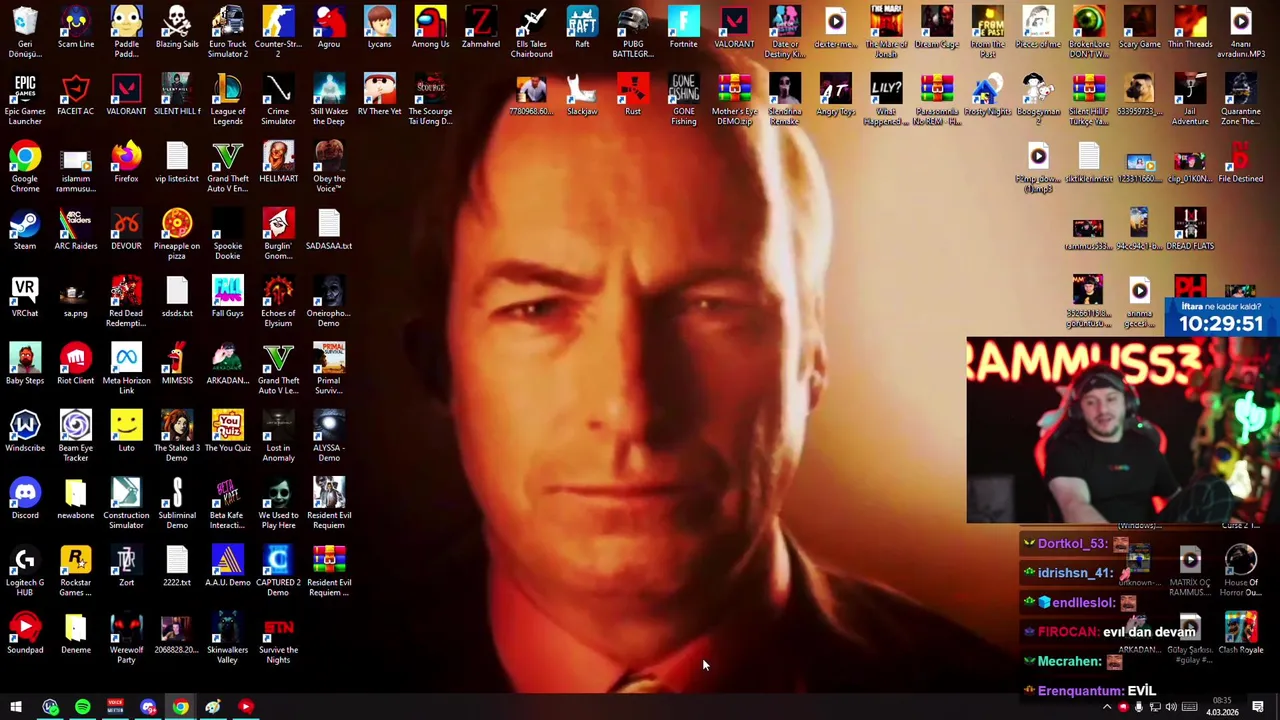The width and height of the screenshot is (1280, 720).
Task: Launch the Raft game icon
Action: pyautogui.click(x=582, y=27)
